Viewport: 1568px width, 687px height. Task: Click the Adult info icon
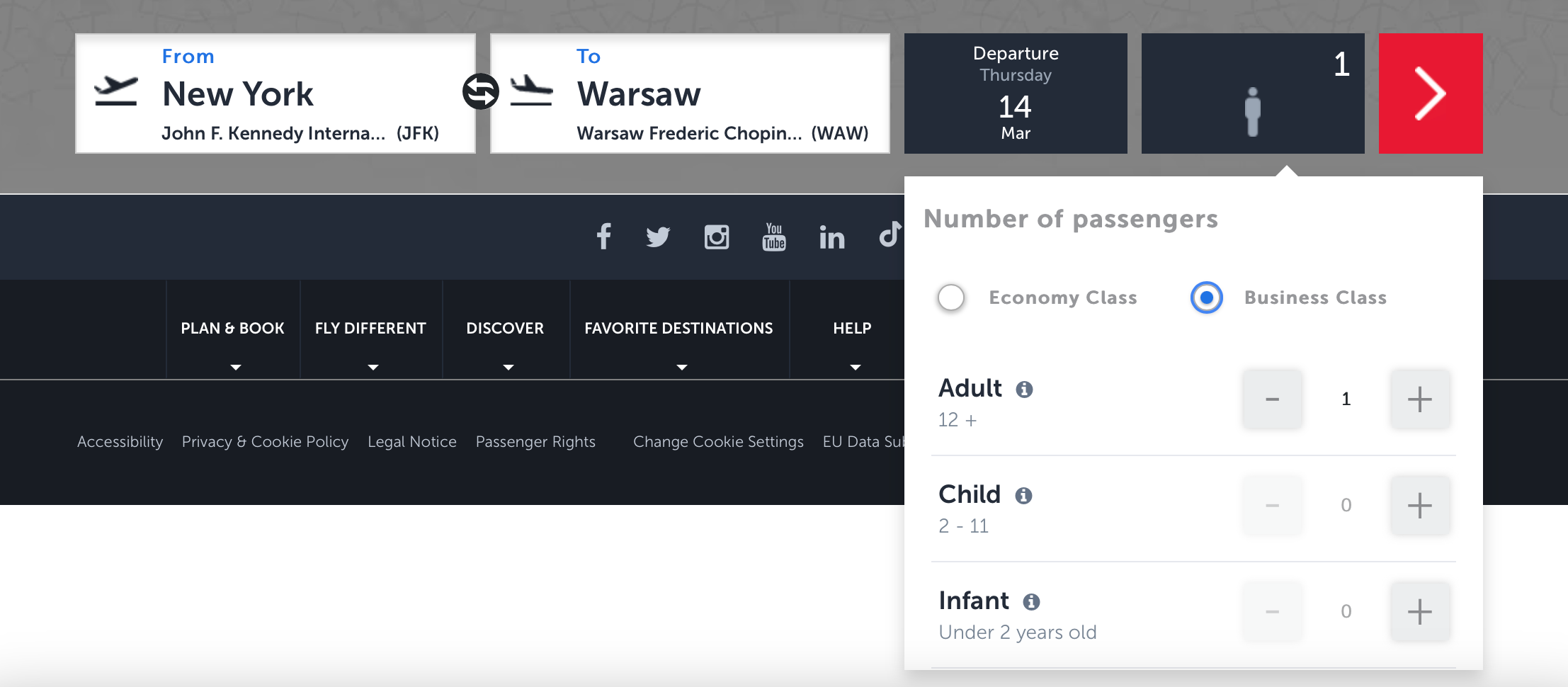(1024, 389)
